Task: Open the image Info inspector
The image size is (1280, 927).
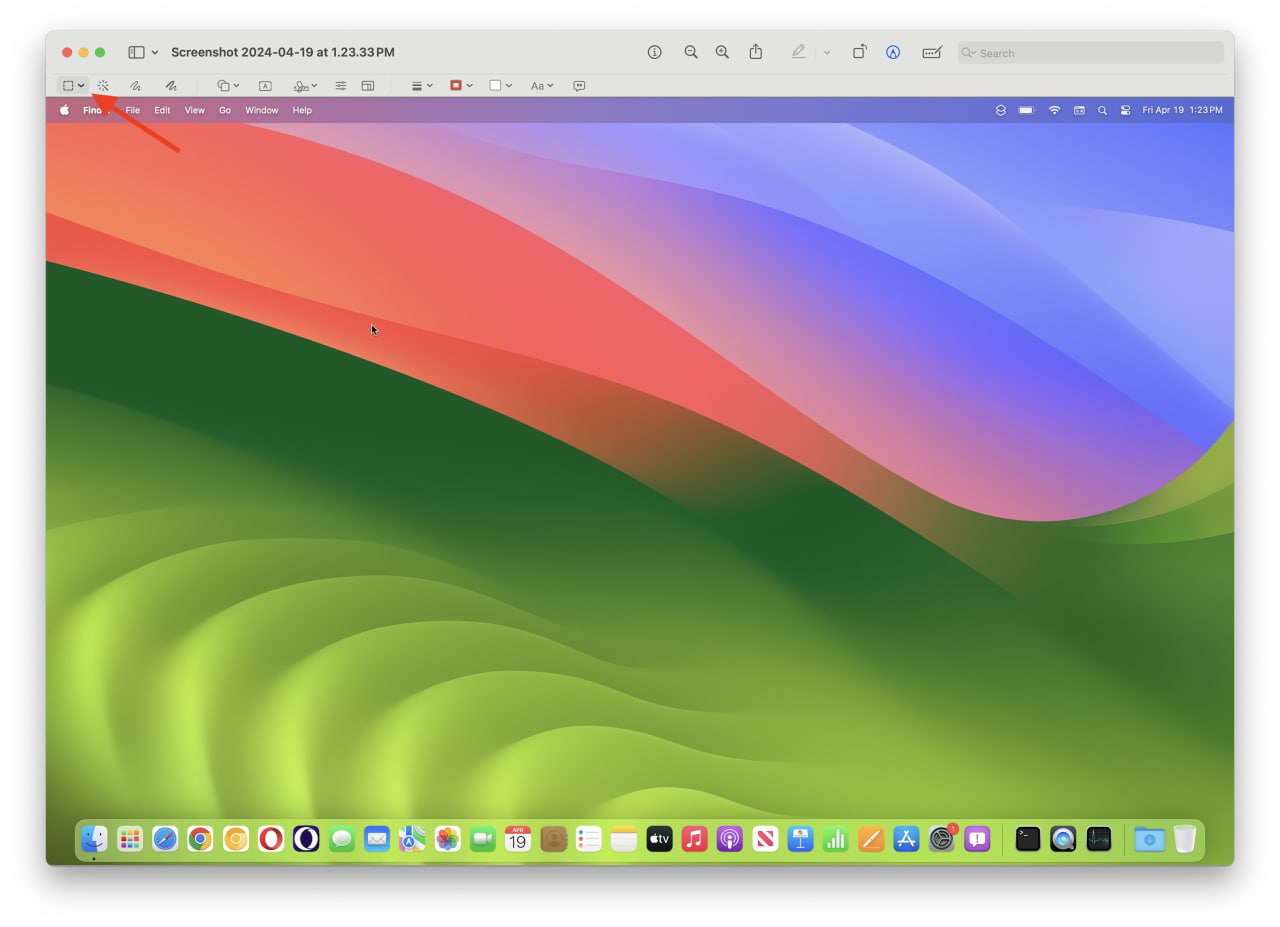Action: (654, 52)
